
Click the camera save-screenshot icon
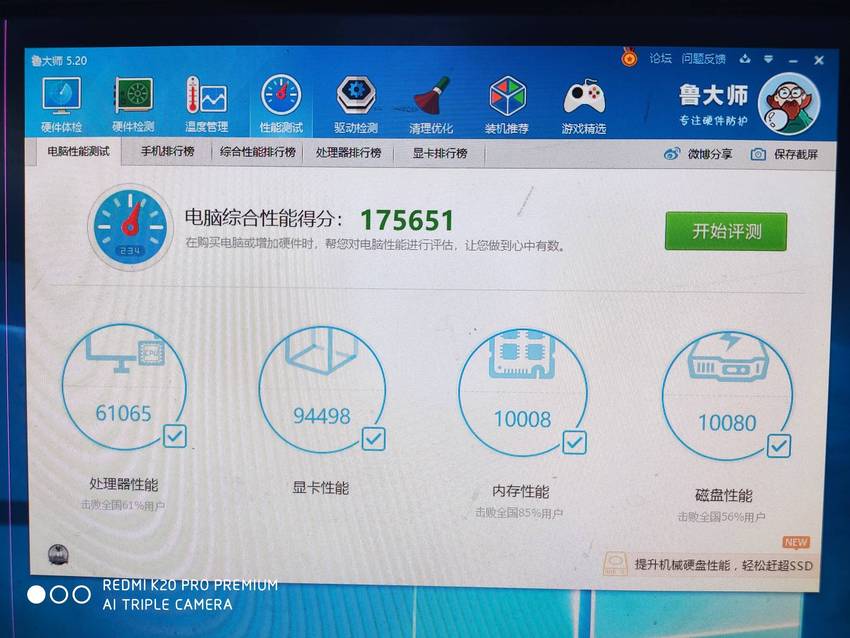758,154
